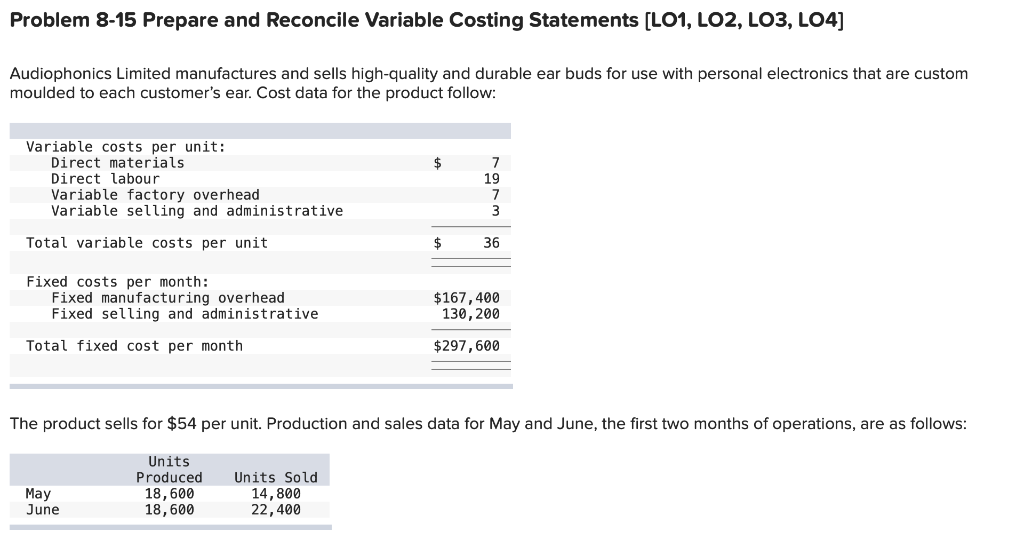
Task: Click the 'Total variable costs per unit' label
Action: pyautogui.click(x=147, y=243)
